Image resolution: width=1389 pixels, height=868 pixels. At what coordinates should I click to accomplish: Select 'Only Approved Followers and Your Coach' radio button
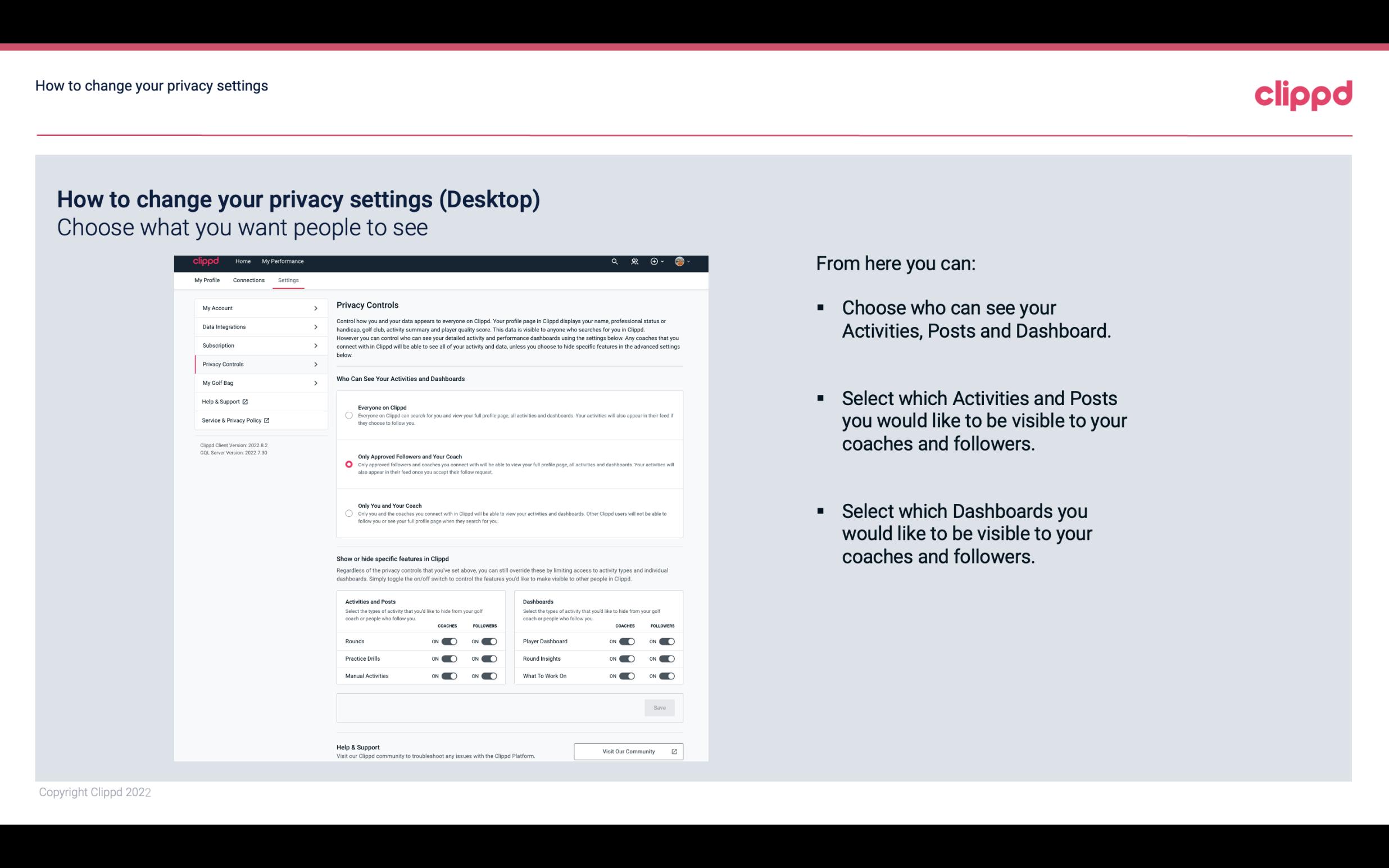pyautogui.click(x=348, y=465)
